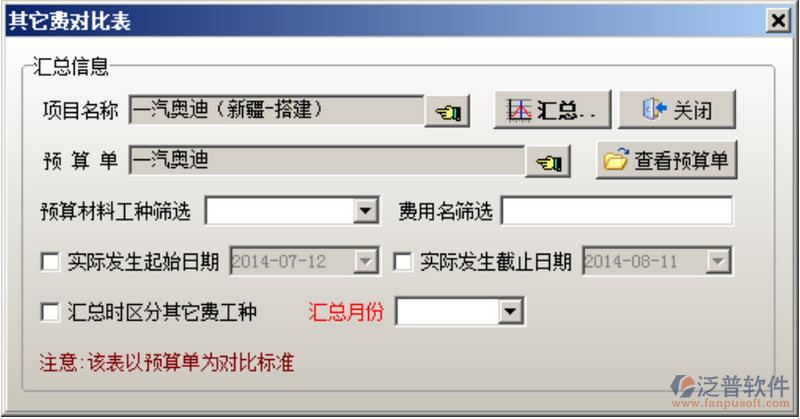The height and width of the screenshot is (419, 800).
Task: Click the 汇总 button with chart icon
Action: pyautogui.click(x=552, y=110)
